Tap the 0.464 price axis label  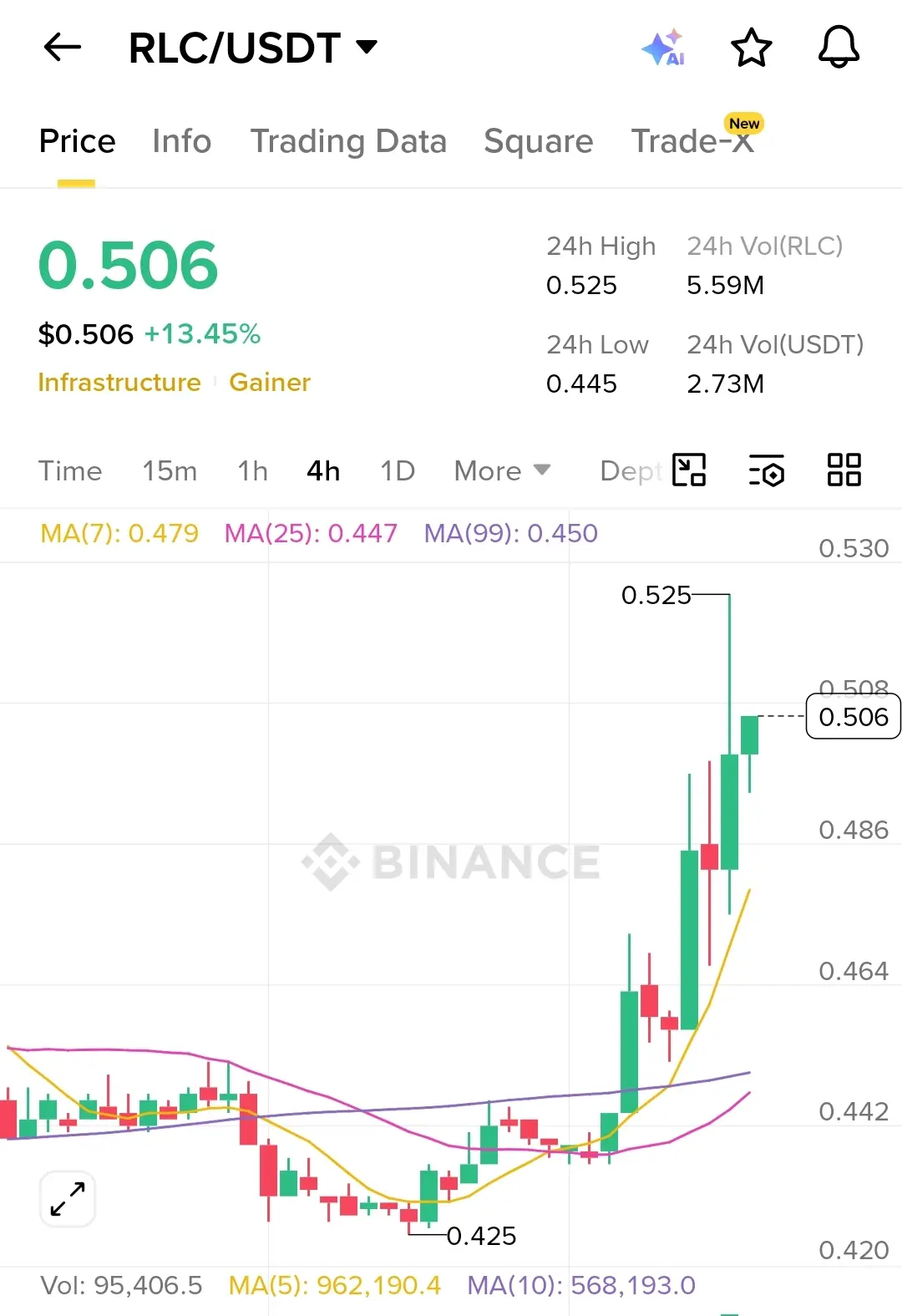(854, 971)
